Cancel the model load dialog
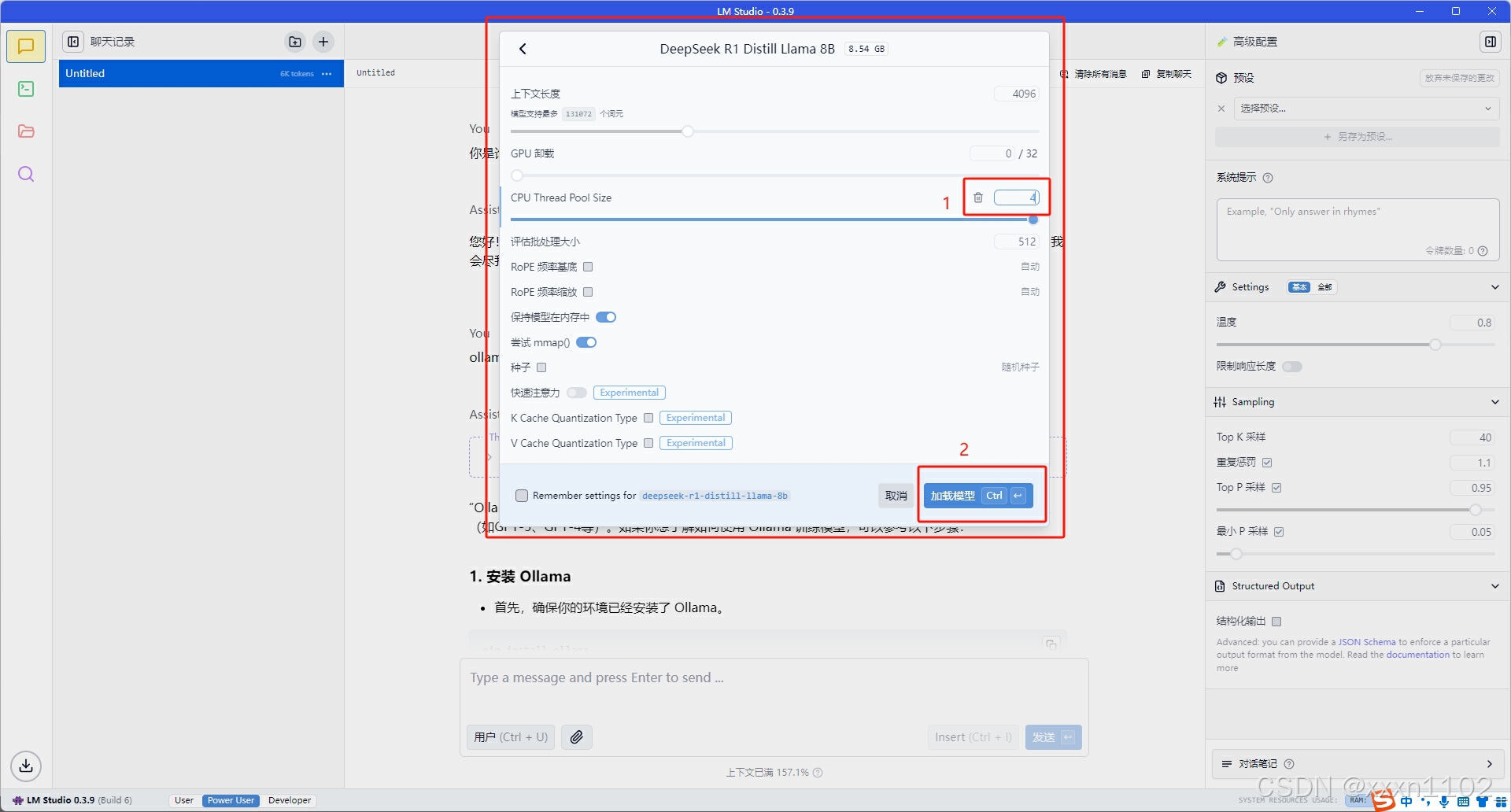Viewport: 1511px width, 812px height. click(x=896, y=496)
